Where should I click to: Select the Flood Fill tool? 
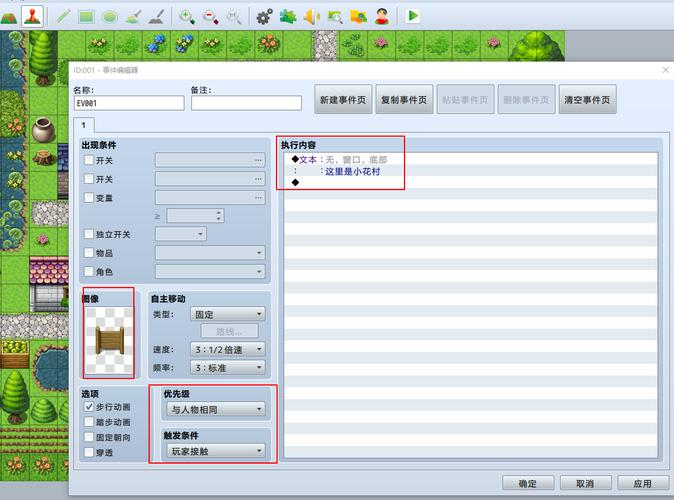pos(133,17)
